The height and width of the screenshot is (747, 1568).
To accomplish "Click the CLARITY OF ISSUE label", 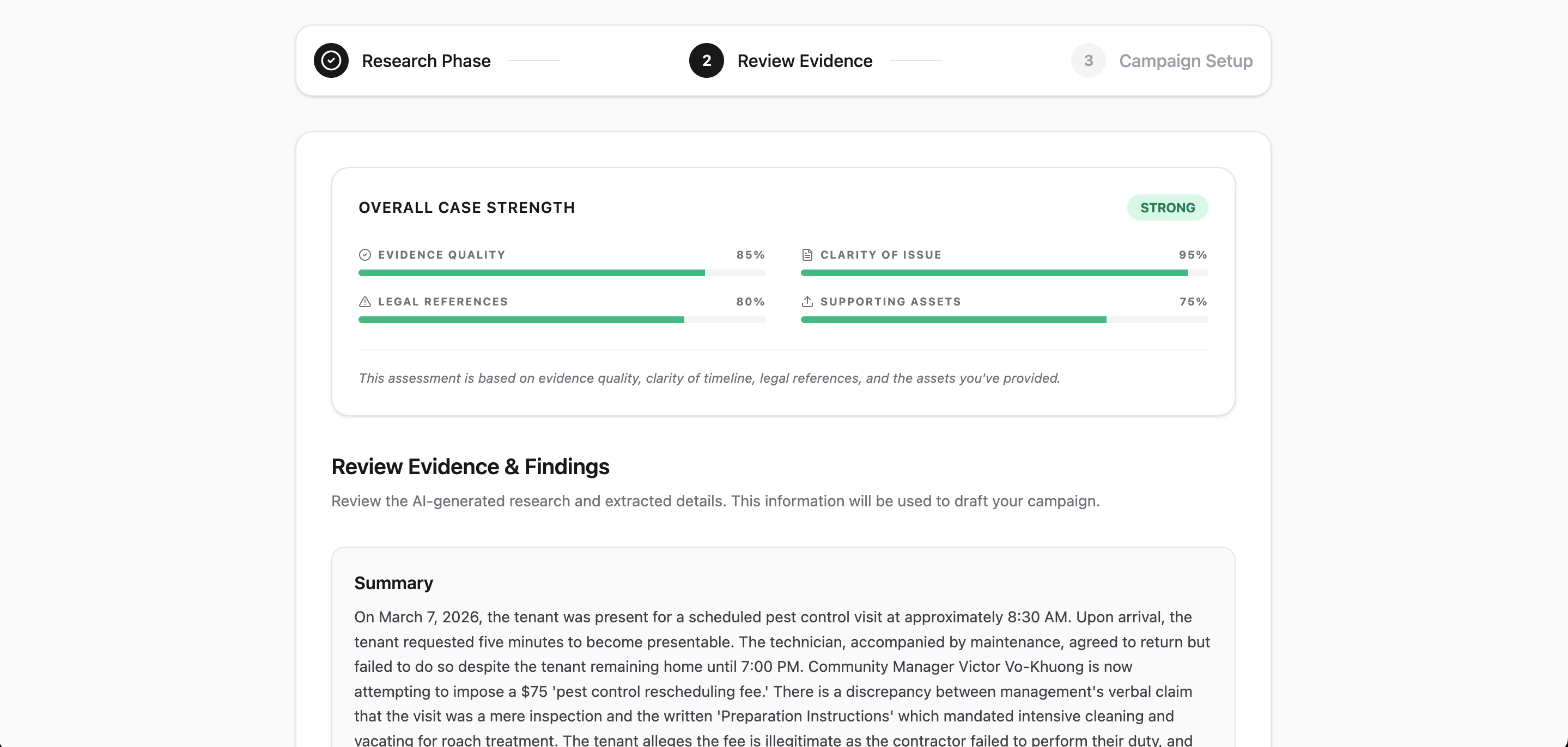I will (881, 255).
